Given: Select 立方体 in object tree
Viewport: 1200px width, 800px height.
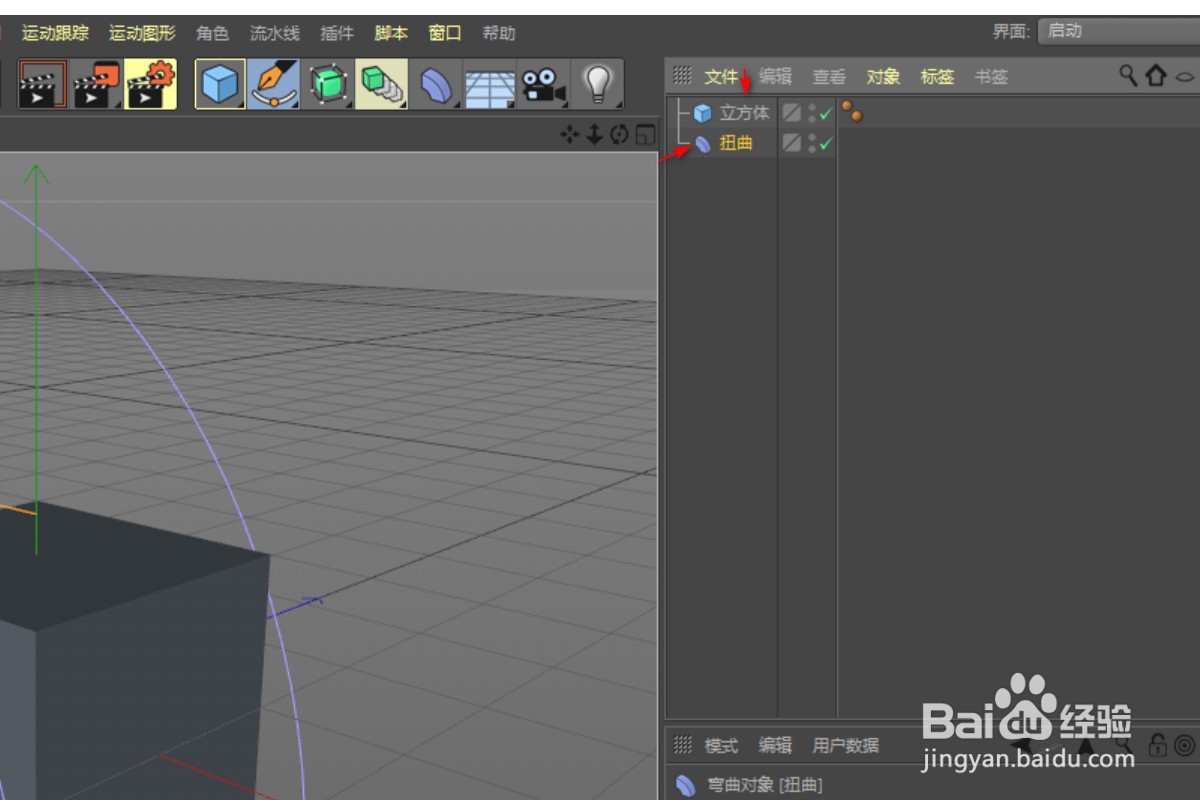Looking at the screenshot, I should pyautogui.click(x=745, y=114).
